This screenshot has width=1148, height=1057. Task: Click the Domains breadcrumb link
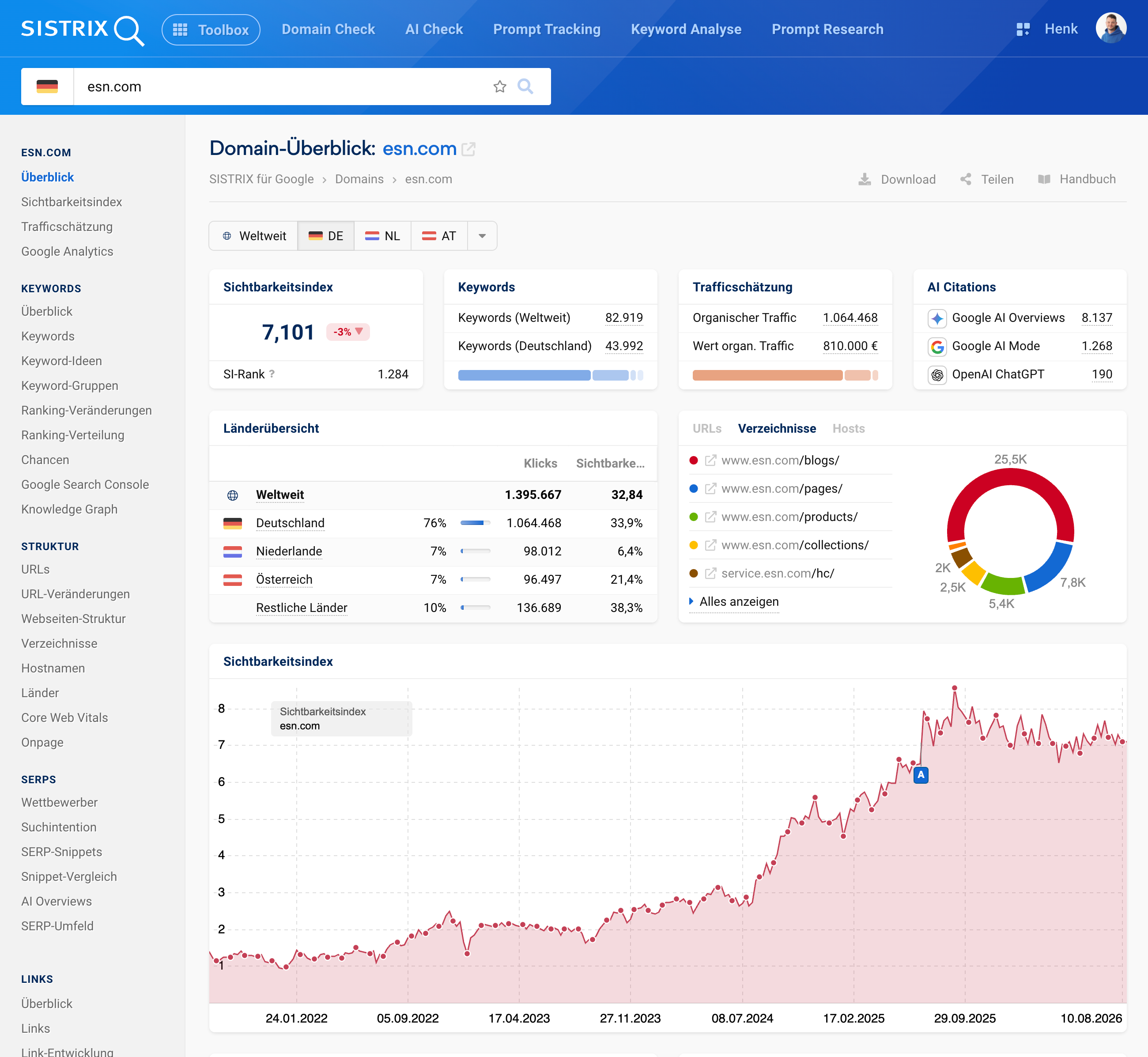click(359, 179)
